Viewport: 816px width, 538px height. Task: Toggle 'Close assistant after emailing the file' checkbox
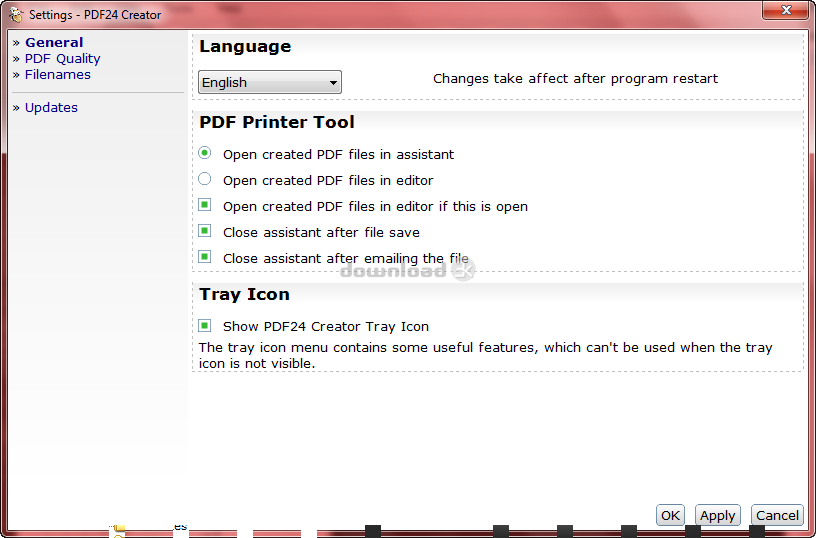pyautogui.click(x=205, y=257)
